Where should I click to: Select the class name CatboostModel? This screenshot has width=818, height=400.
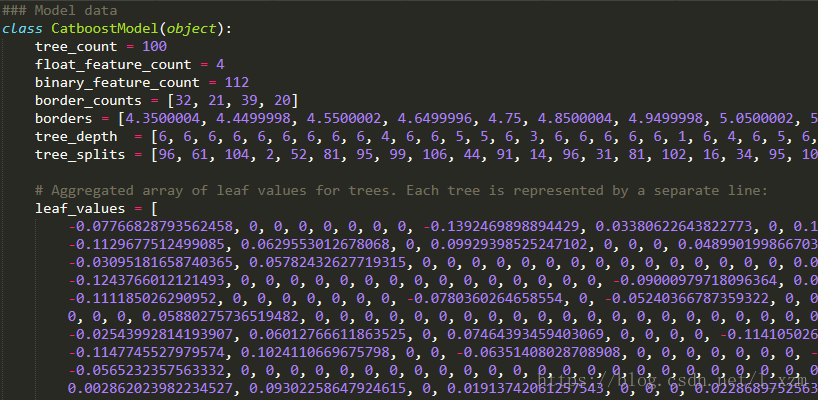pyautogui.click(x=105, y=28)
